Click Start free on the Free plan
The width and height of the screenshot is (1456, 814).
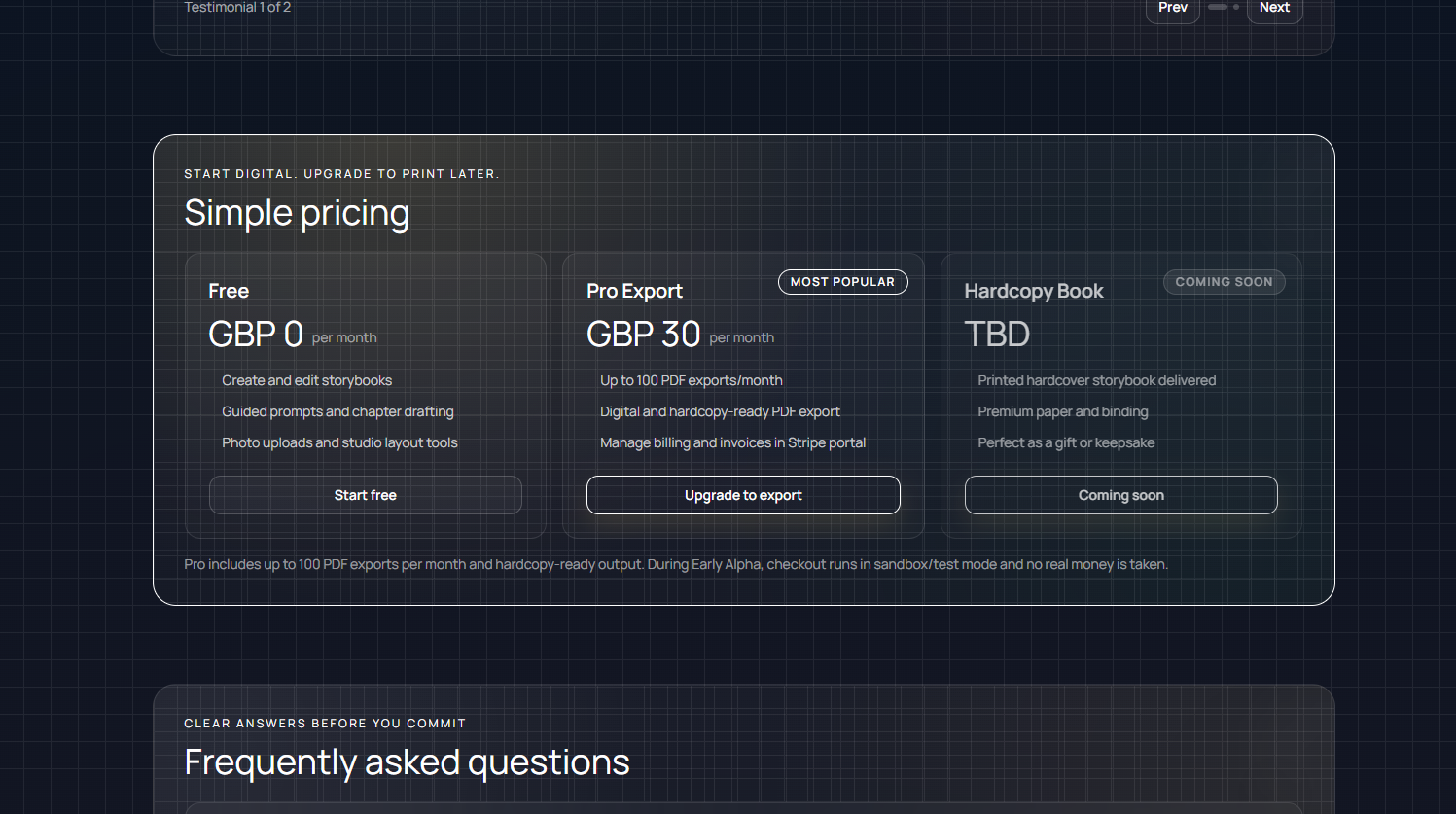click(x=365, y=495)
